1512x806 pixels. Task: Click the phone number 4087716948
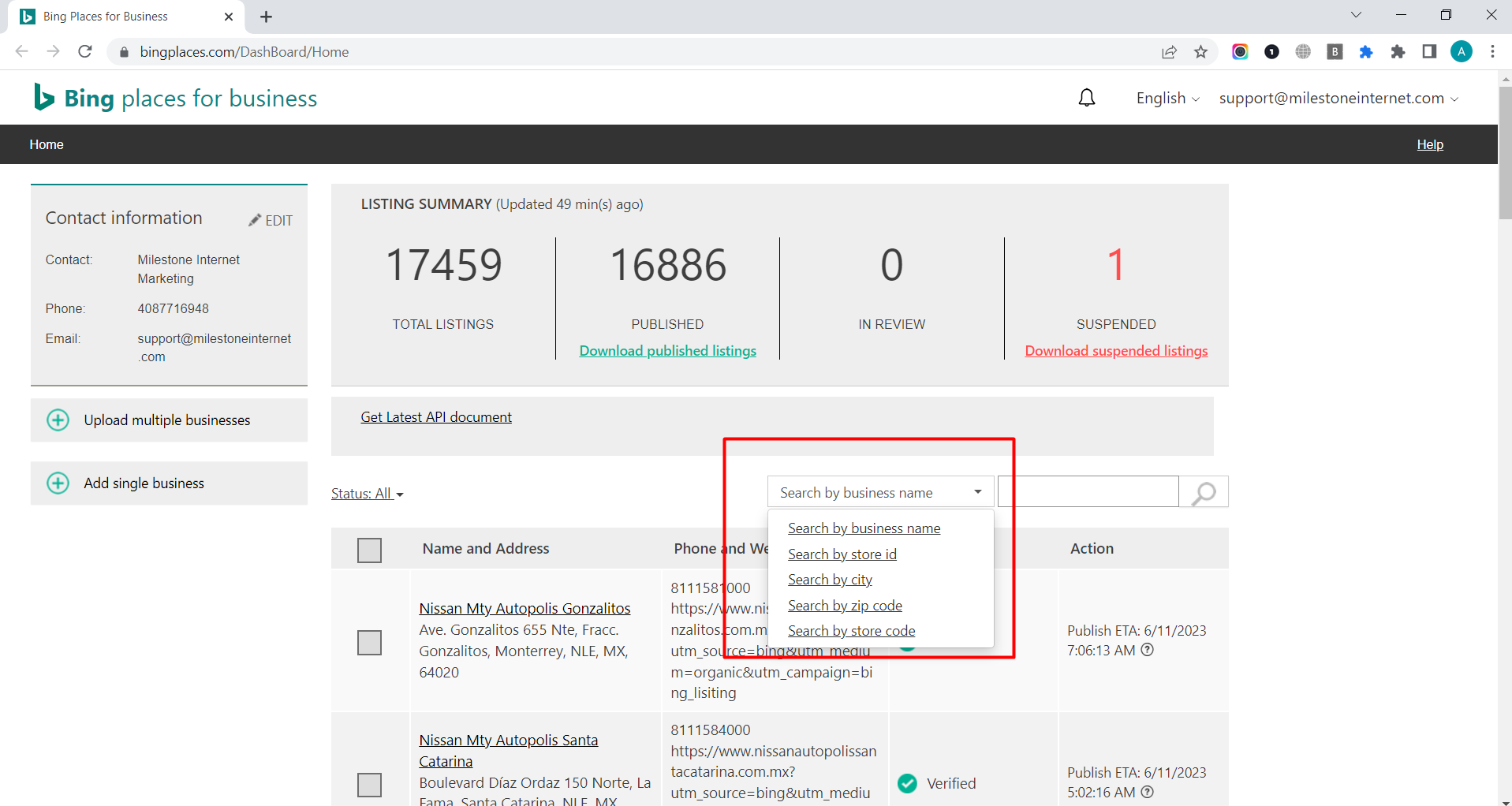pos(174,308)
